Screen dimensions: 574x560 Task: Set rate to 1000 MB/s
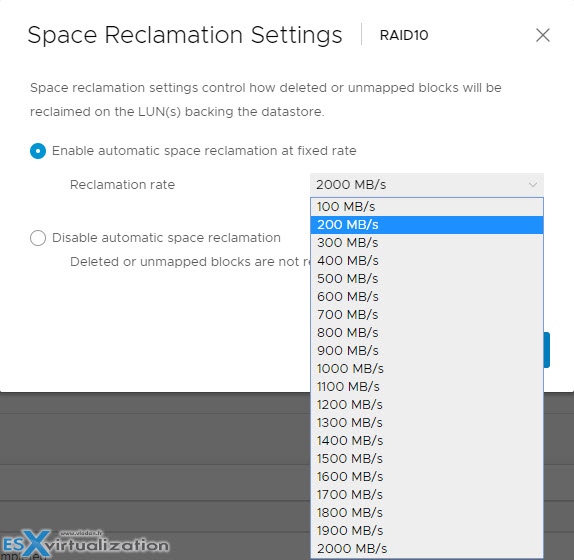click(x=427, y=369)
